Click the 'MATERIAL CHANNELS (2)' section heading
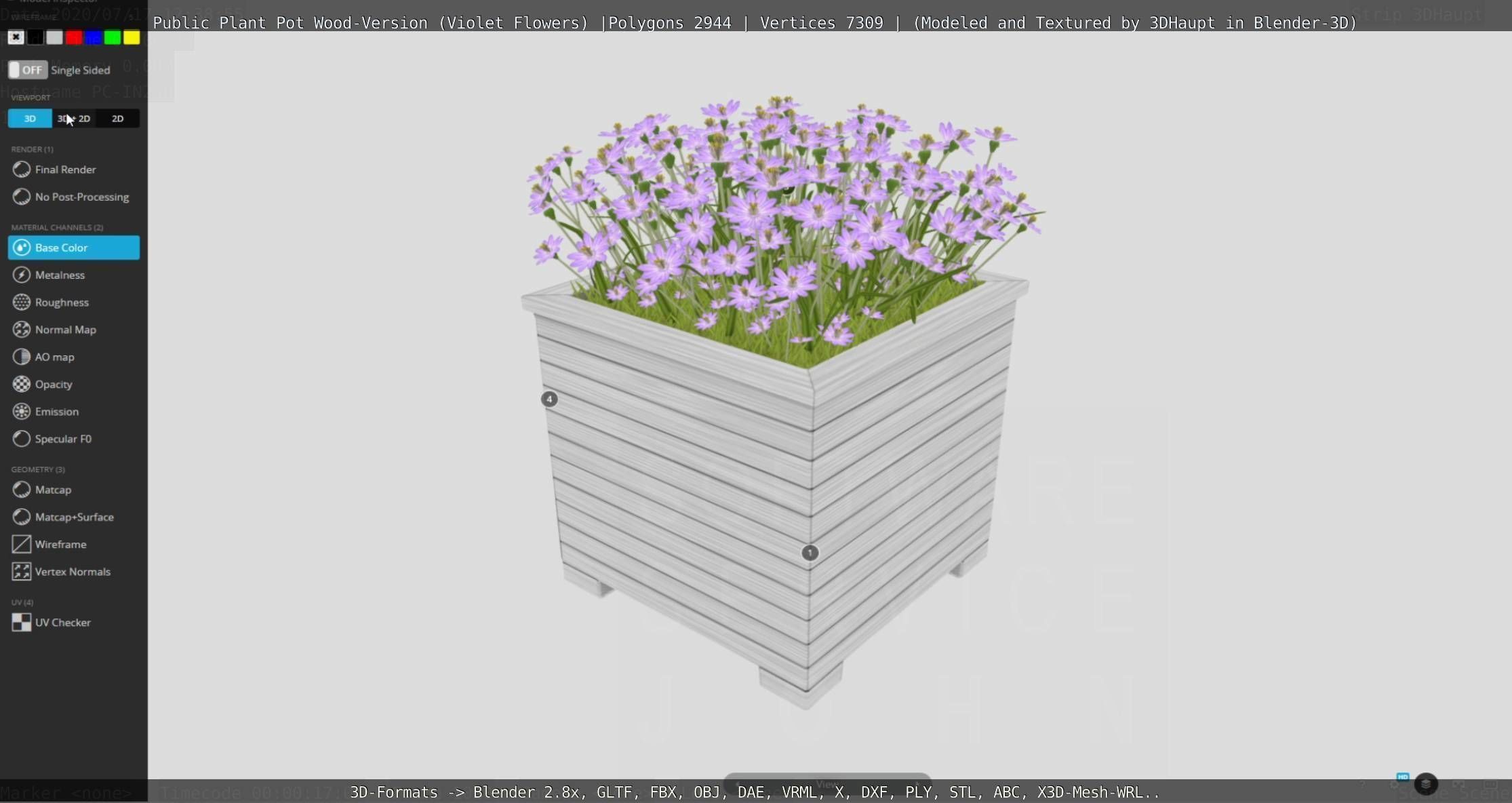 57,227
